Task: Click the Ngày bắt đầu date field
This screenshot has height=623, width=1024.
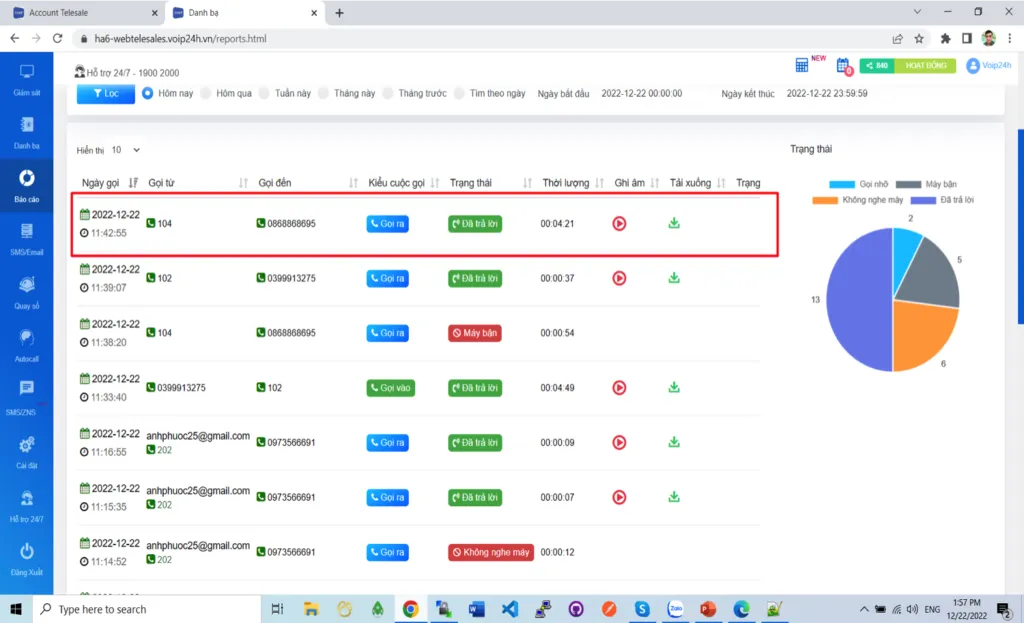Action: click(641, 93)
